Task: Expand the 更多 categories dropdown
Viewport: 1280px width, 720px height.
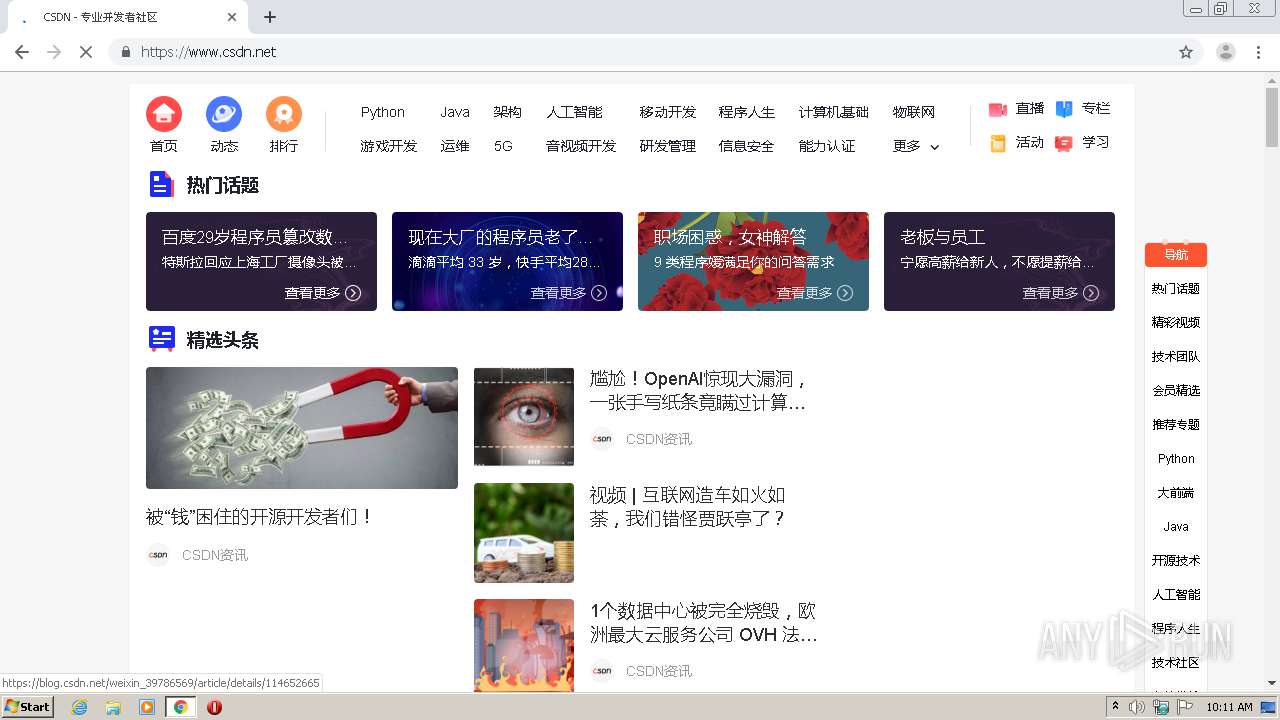Action: [x=916, y=146]
